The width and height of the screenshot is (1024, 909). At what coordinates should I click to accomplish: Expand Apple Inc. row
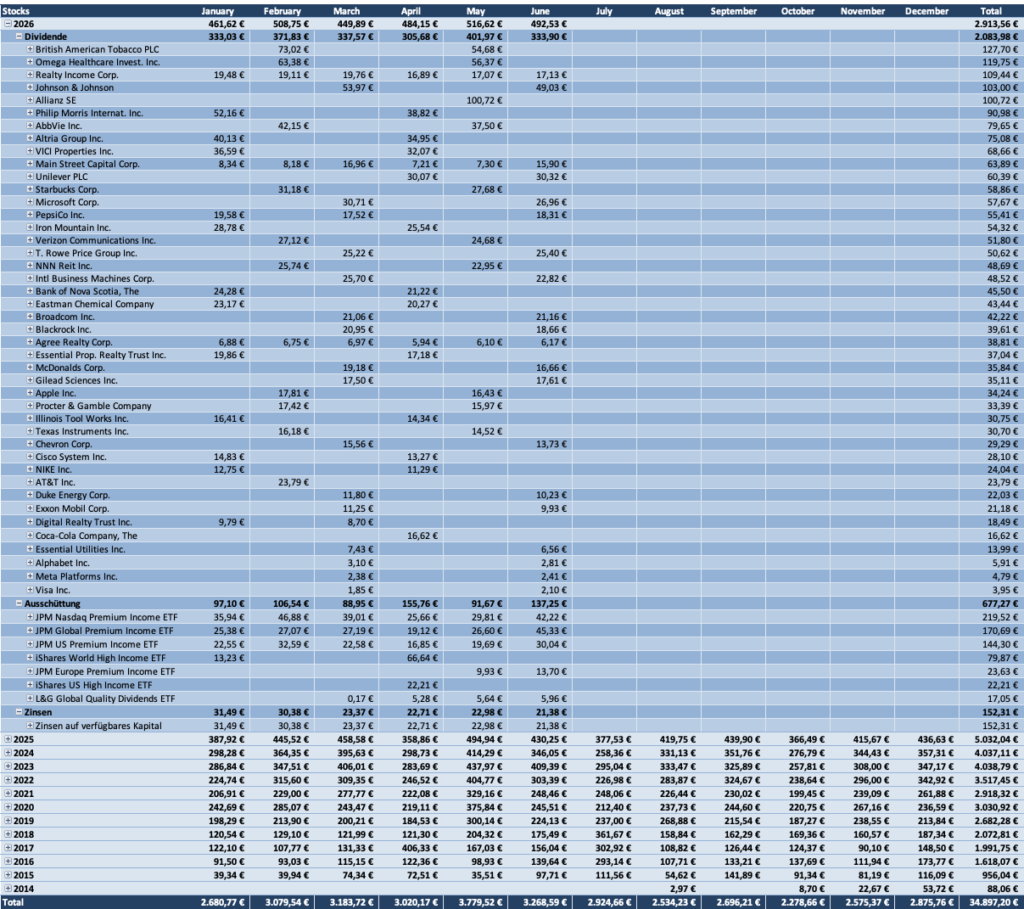[x=30, y=393]
